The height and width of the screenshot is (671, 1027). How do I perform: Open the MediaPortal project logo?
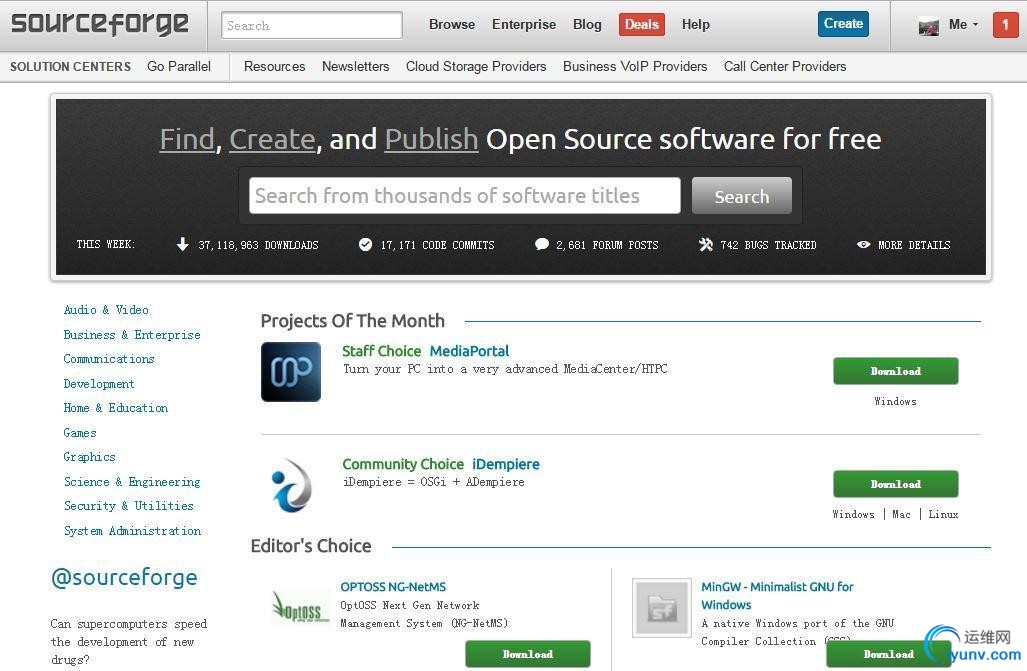[x=291, y=372]
